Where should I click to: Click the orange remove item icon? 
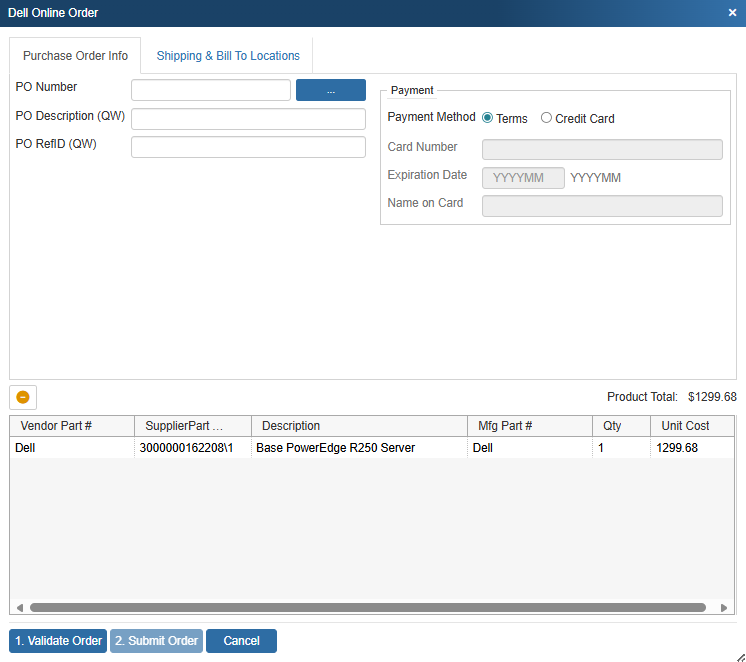click(22, 396)
